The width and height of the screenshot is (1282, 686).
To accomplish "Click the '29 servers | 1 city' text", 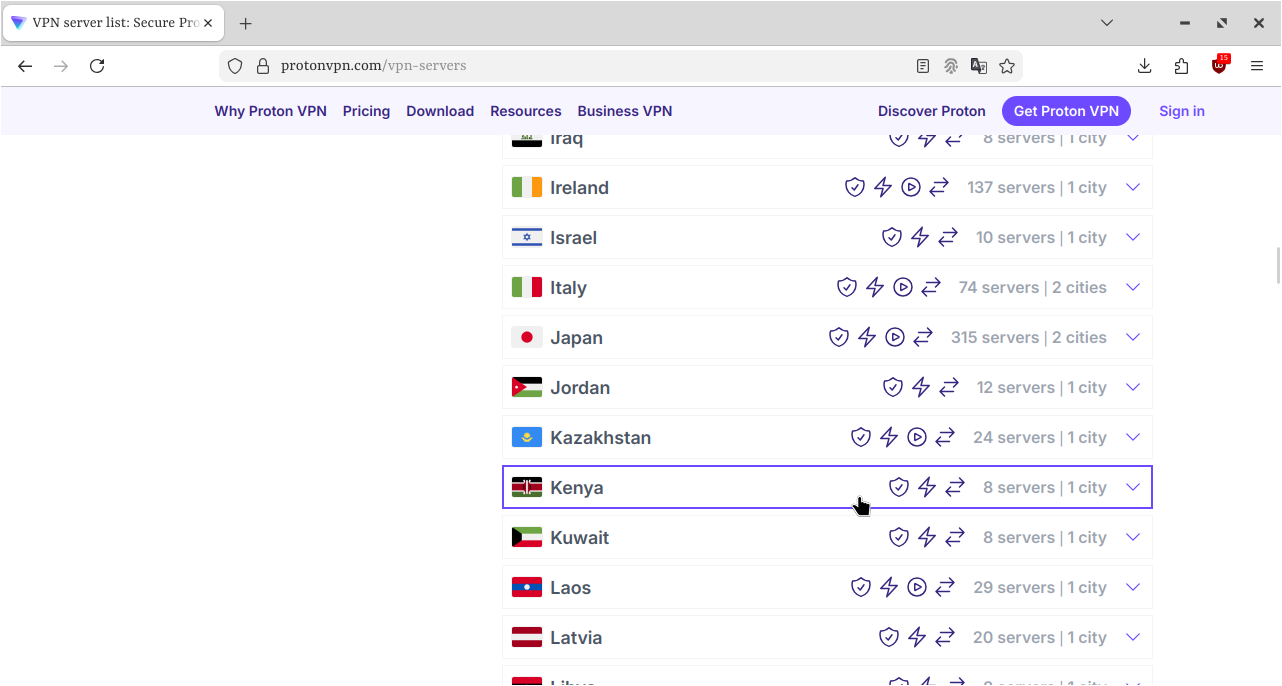I will 1040,587.
